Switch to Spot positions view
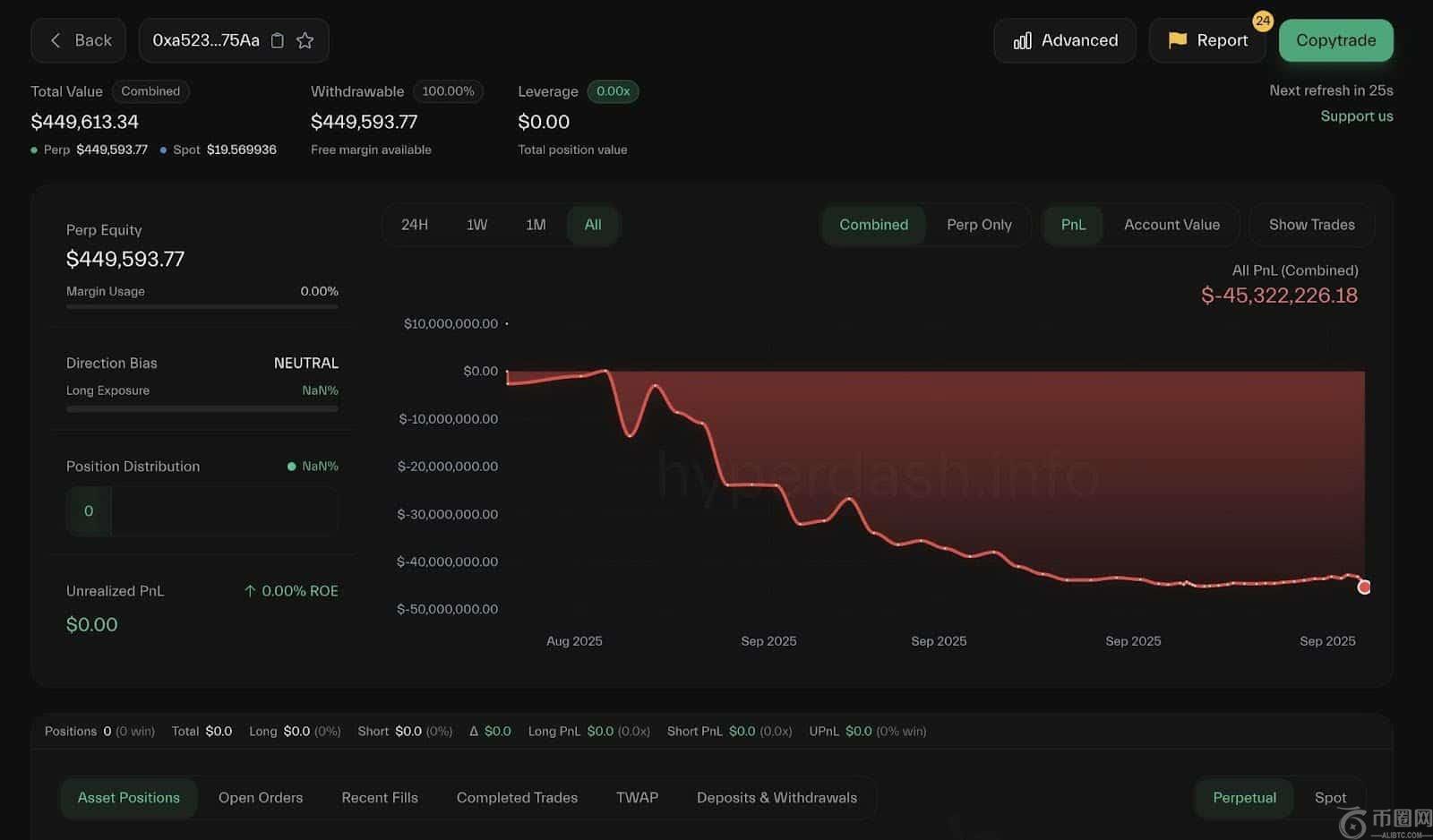Image resolution: width=1433 pixels, height=840 pixels. click(1330, 798)
